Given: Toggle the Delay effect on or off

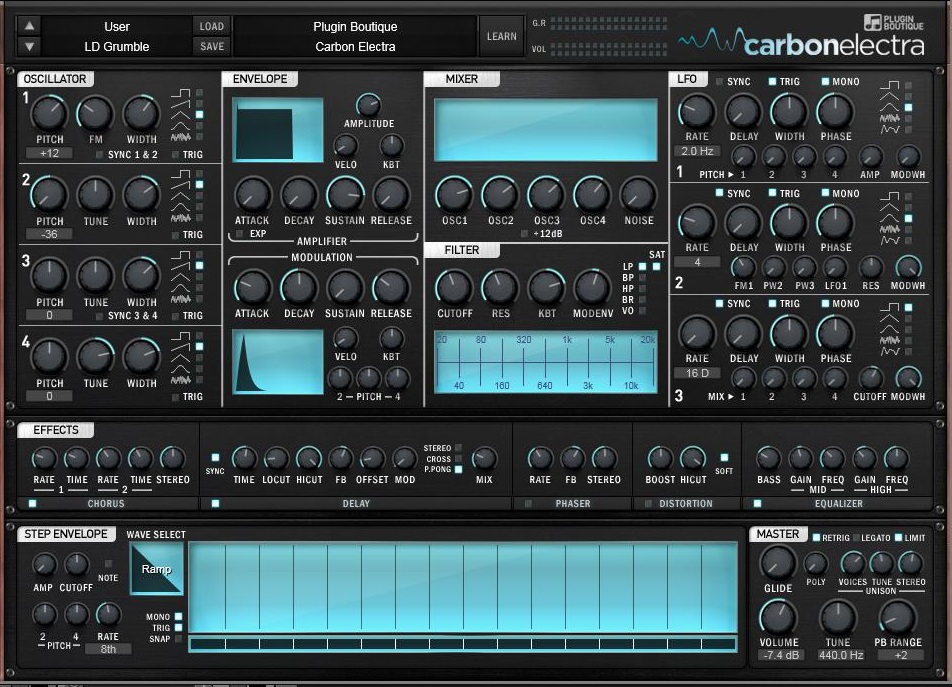Looking at the screenshot, I should tap(215, 503).
